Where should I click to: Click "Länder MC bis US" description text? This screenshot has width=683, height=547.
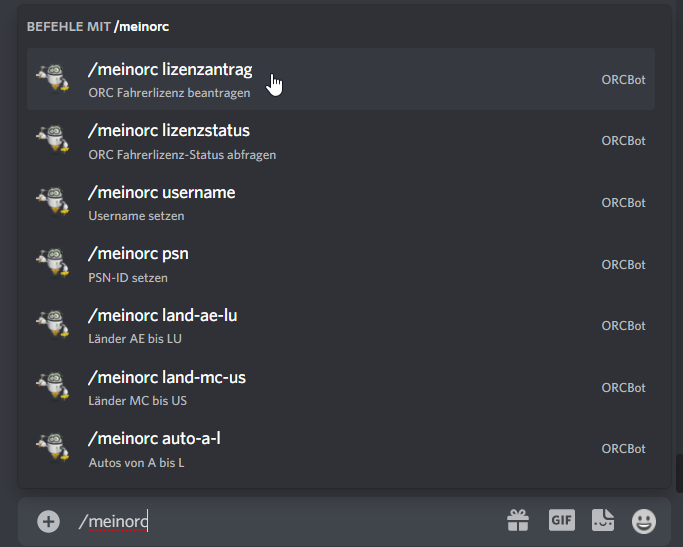click(x=138, y=401)
